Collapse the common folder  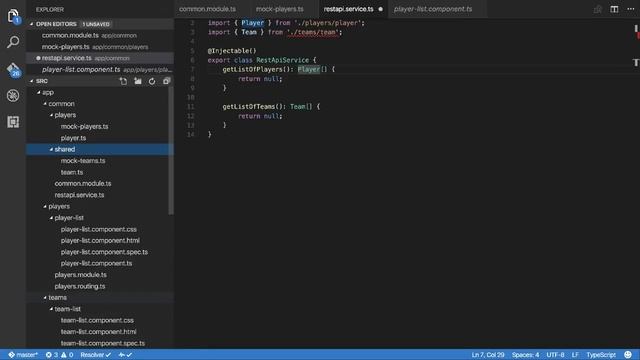click(45, 104)
